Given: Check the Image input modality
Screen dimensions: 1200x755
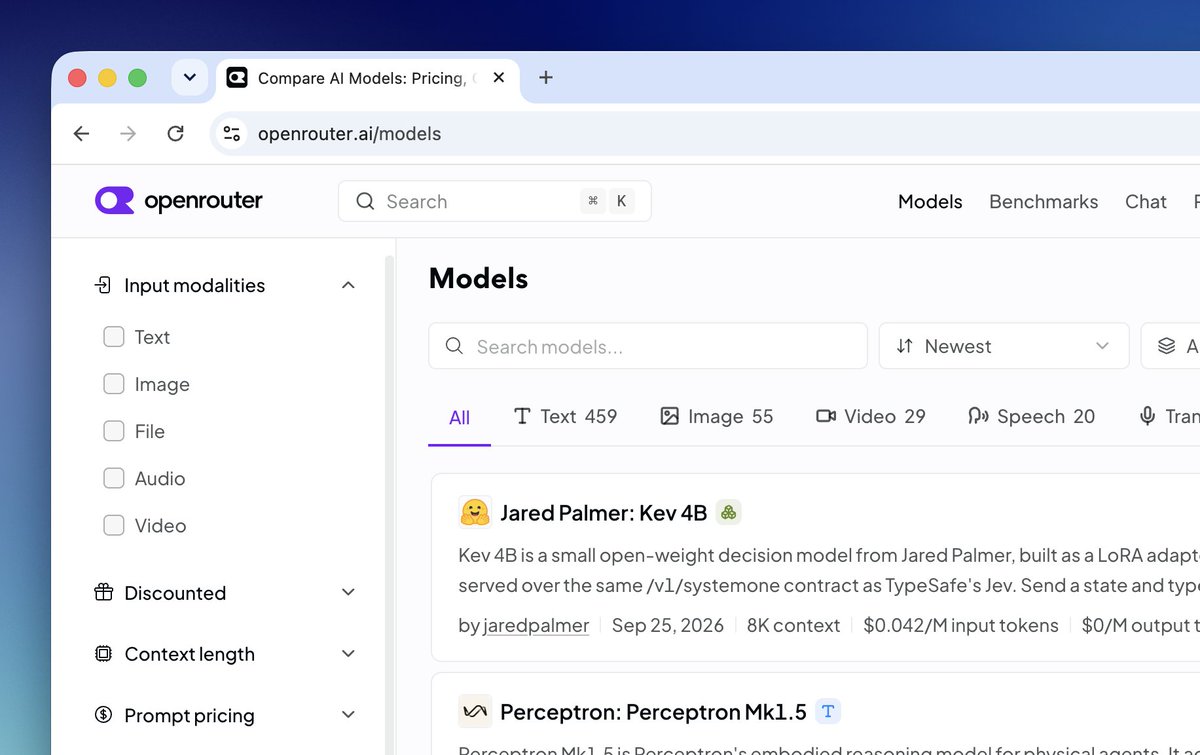Looking at the screenshot, I should coord(114,384).
